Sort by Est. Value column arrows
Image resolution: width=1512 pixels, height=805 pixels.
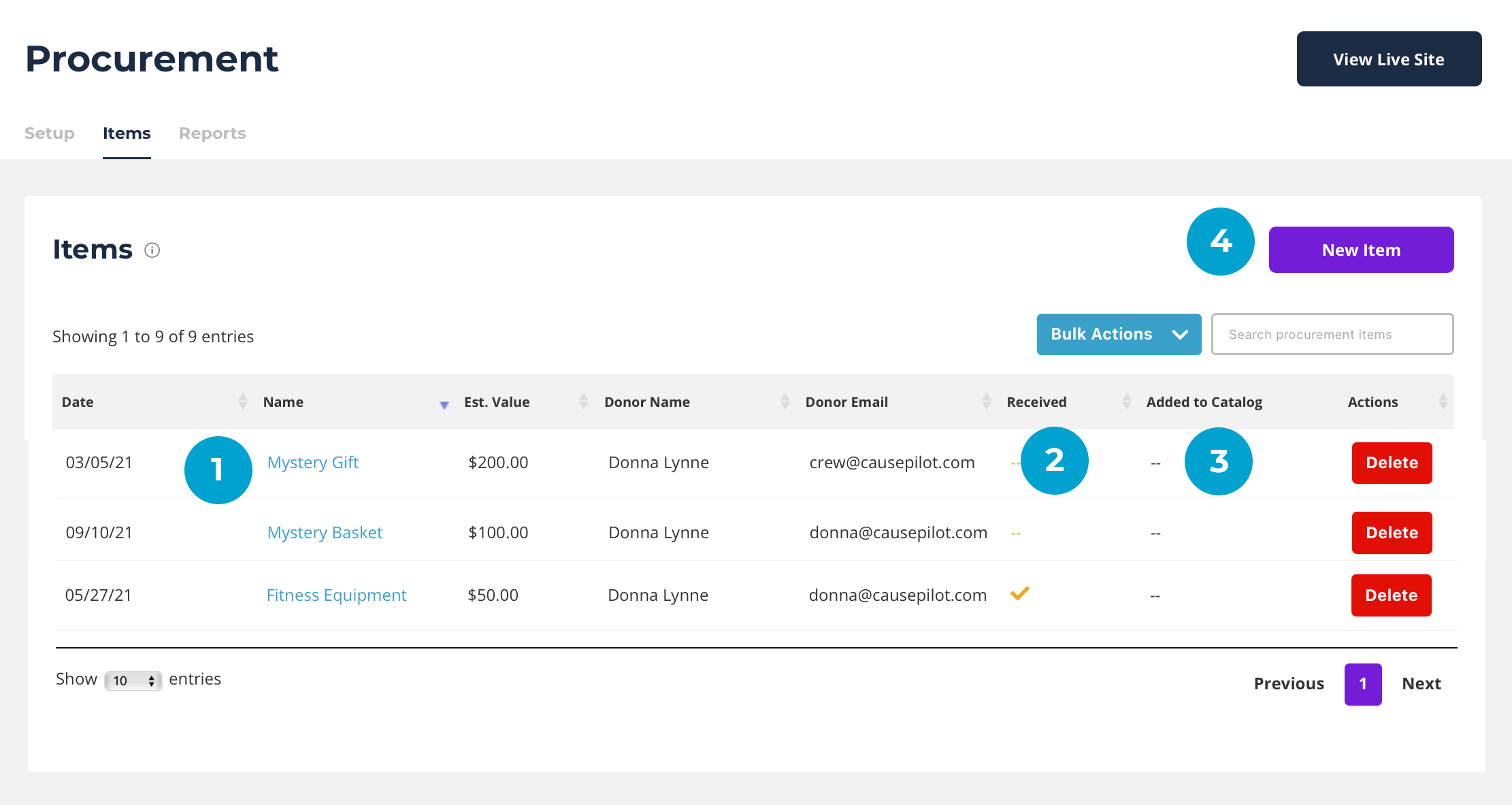[x=583, y=401]
